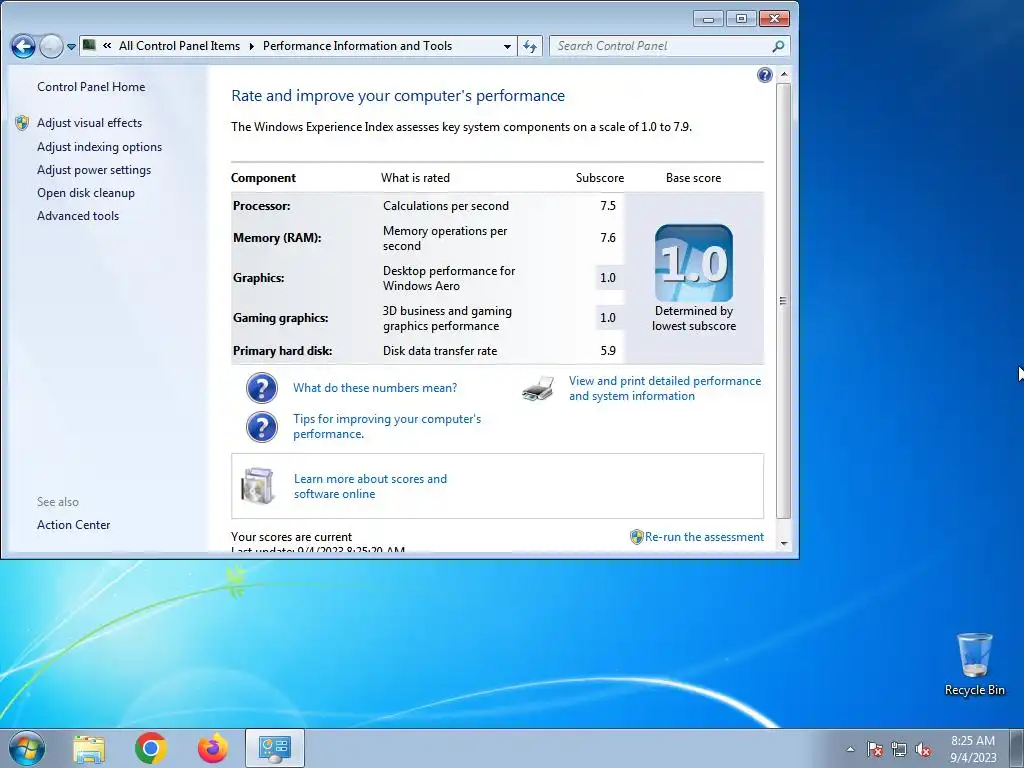This screenshot has height=768, width=1024.
Task: Open Adjust indexing options
Action: [99, 147]
